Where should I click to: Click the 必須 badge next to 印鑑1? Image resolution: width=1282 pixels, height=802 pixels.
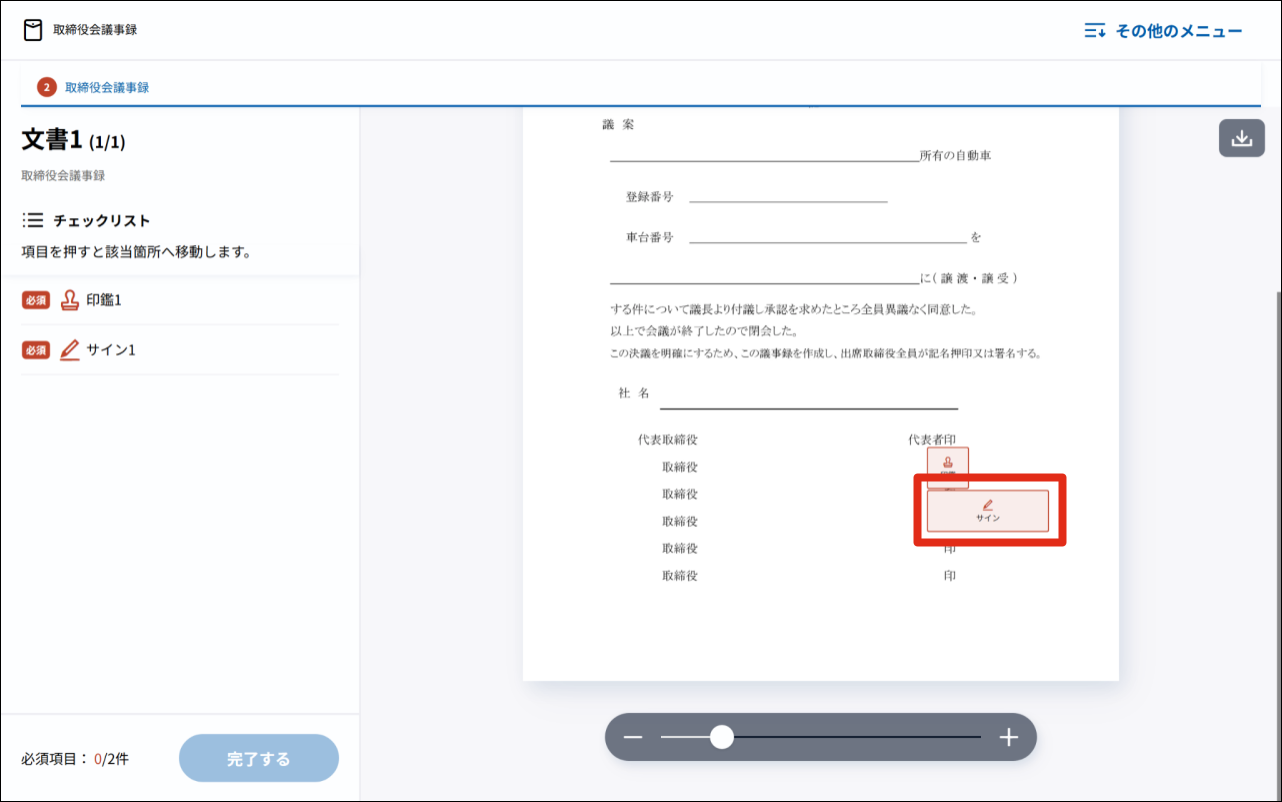coord(36,300)
